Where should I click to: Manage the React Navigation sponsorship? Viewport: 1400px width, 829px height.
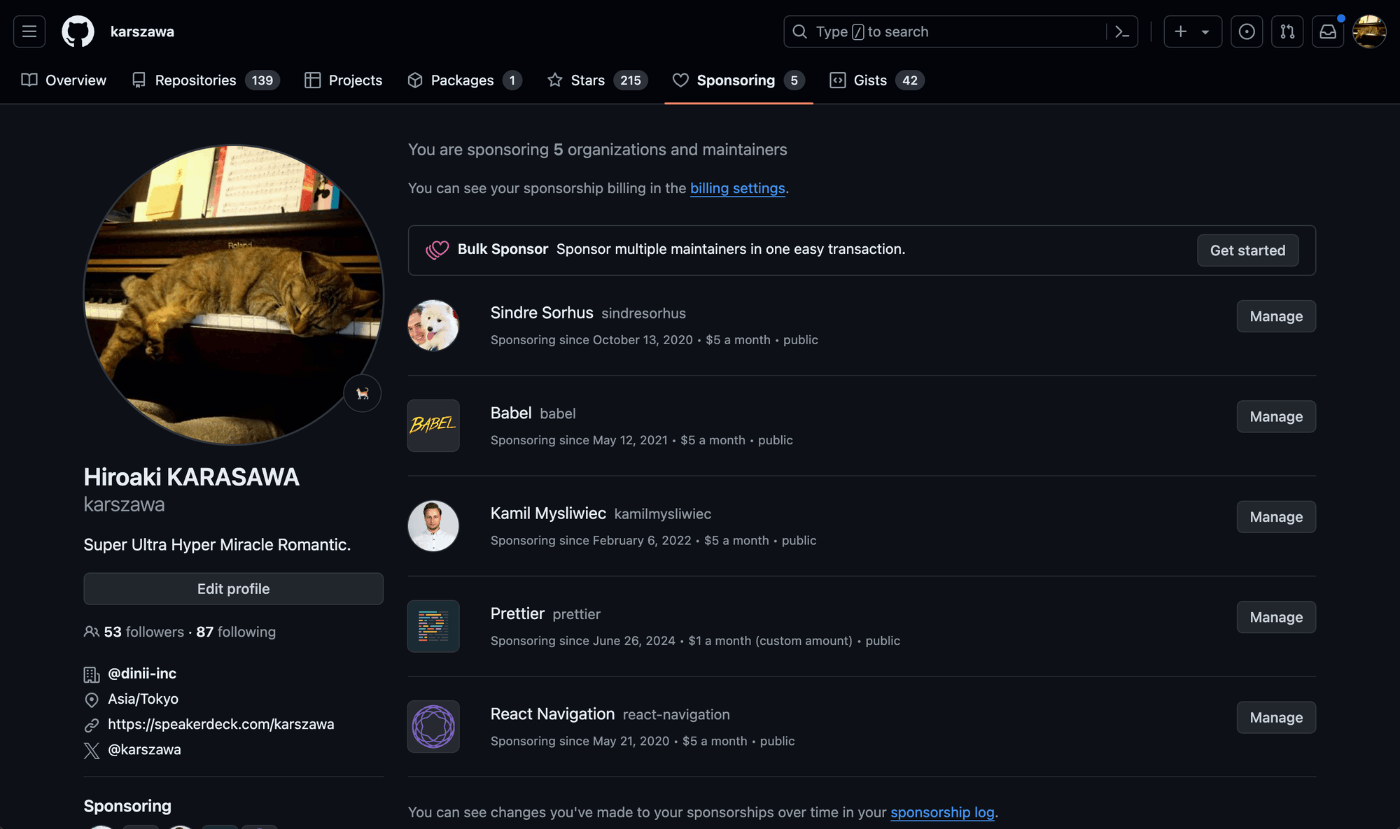pos(1276,717)
